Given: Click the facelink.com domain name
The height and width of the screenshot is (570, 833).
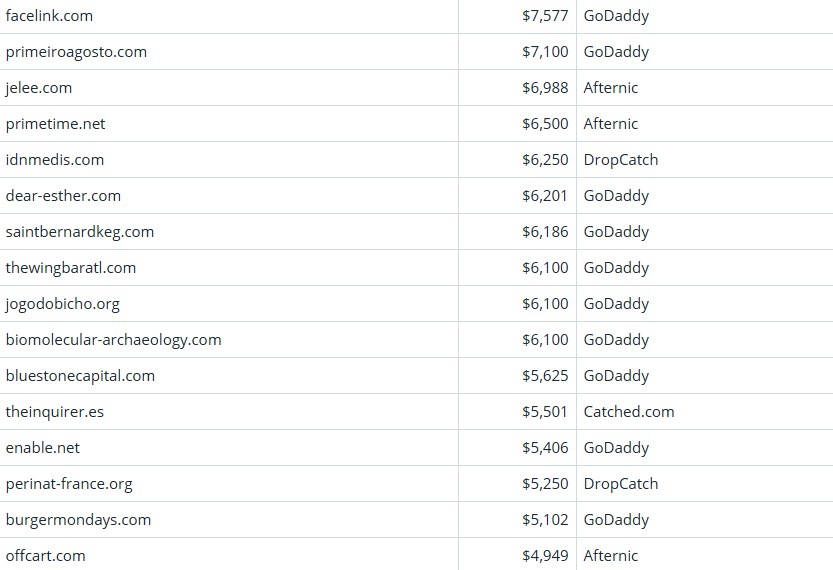Looking at the screenshot, I should (x=49, y=16).
